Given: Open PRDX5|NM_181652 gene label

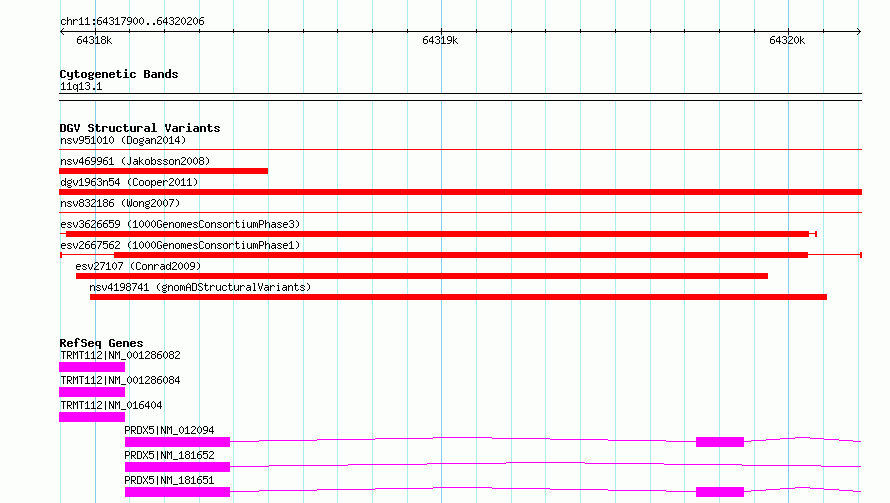Looking at the screenshot, I should click(x=169, y=455).
